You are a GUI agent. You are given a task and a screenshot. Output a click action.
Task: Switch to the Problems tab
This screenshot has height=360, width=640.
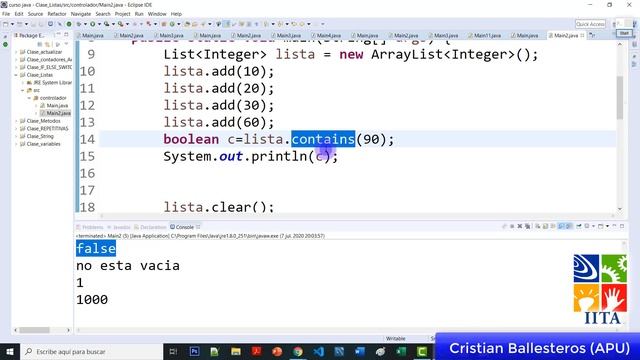point(90,227)
